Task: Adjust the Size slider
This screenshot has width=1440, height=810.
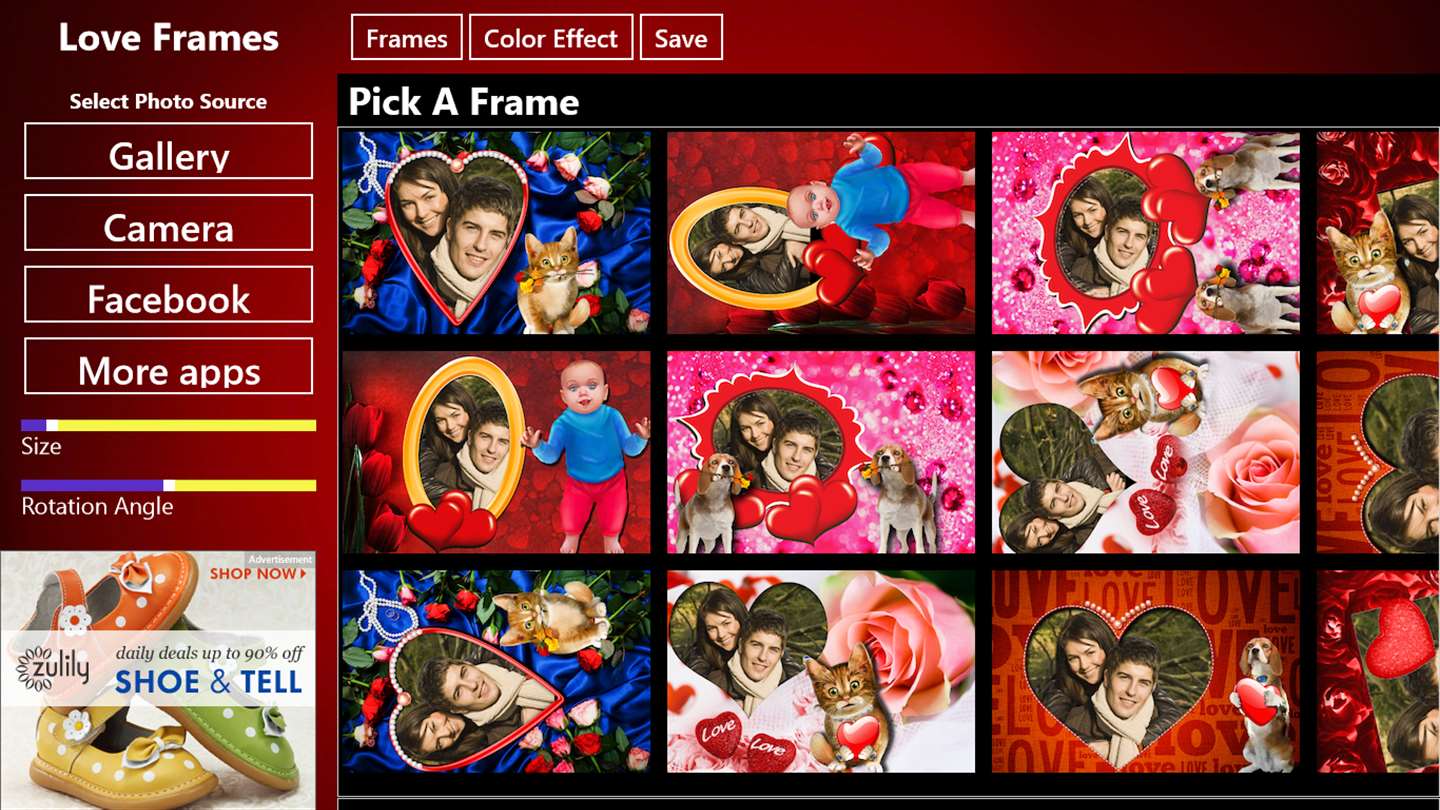Action: click(x=168, y=425)
